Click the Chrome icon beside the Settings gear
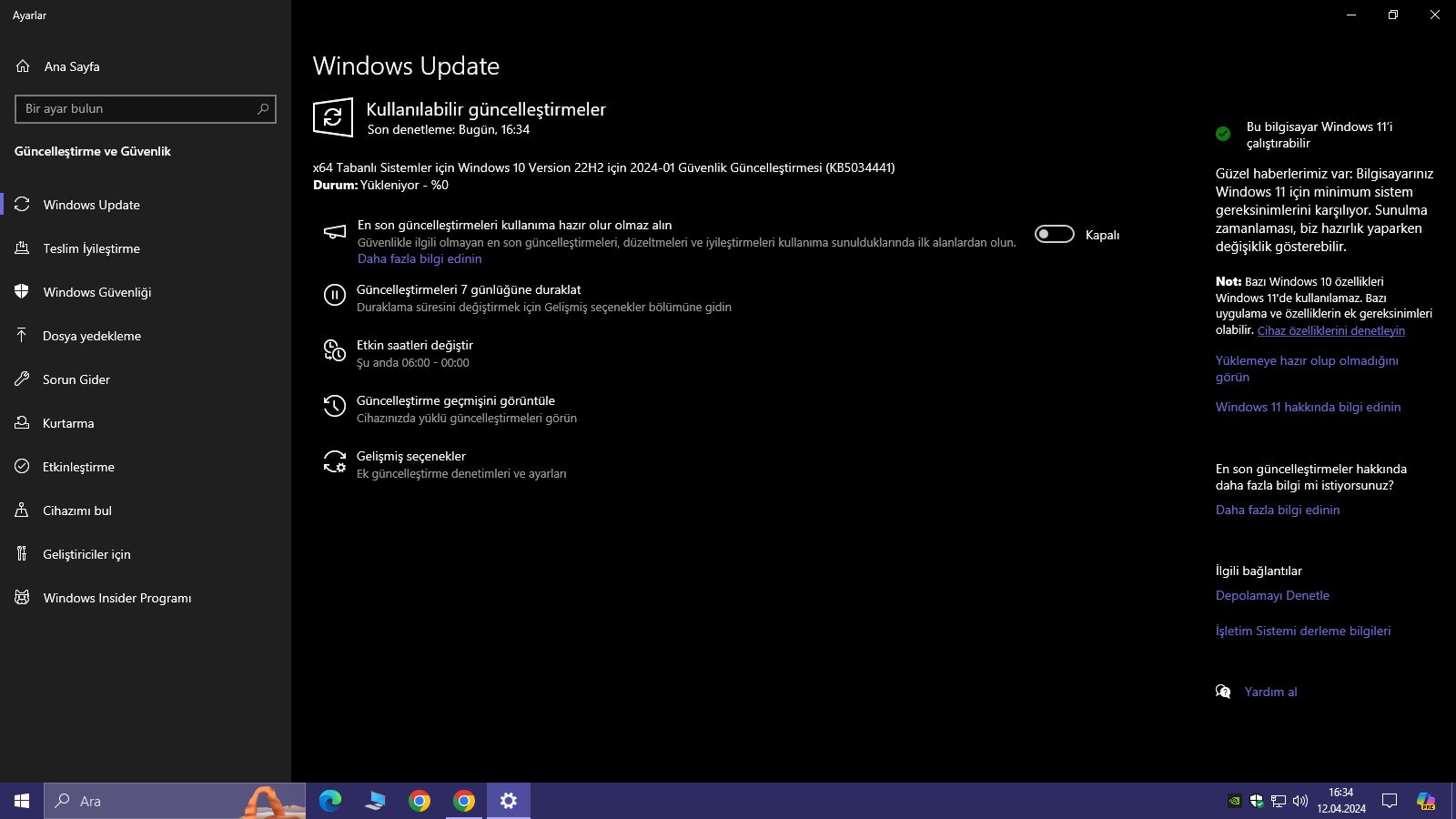1456x819 pixels. (464, 801)
